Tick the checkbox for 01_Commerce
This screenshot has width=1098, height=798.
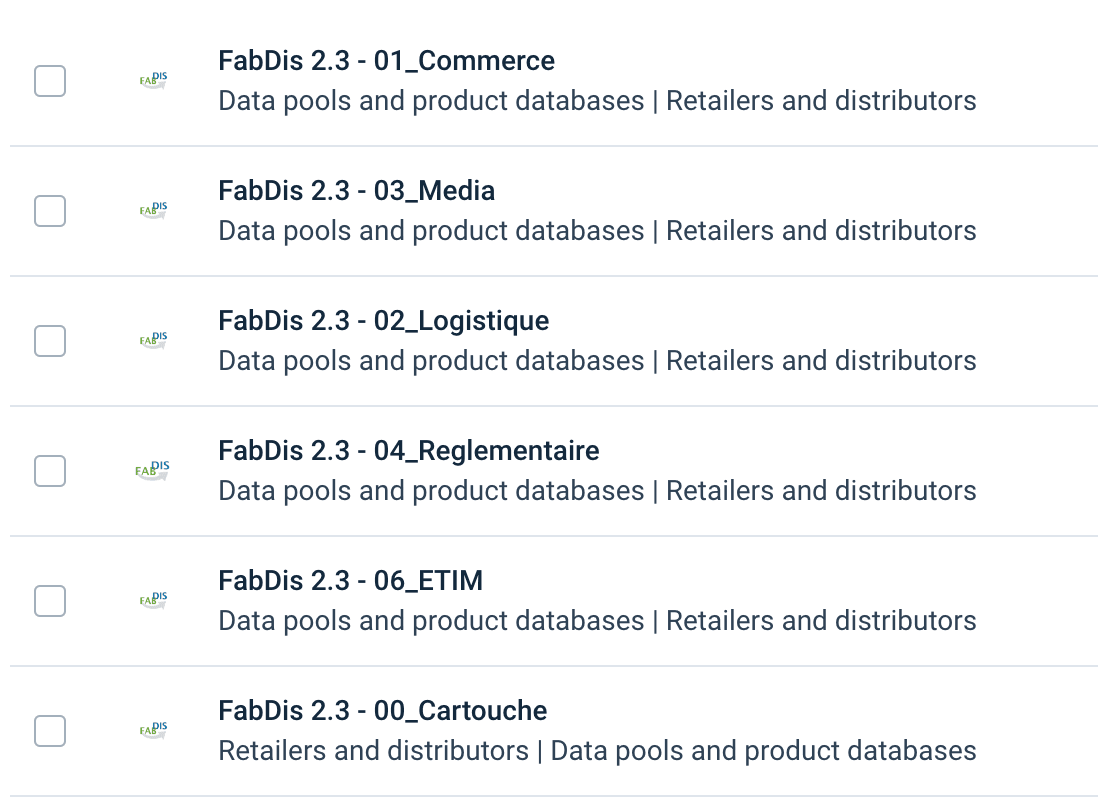click(x=50, y=81)
